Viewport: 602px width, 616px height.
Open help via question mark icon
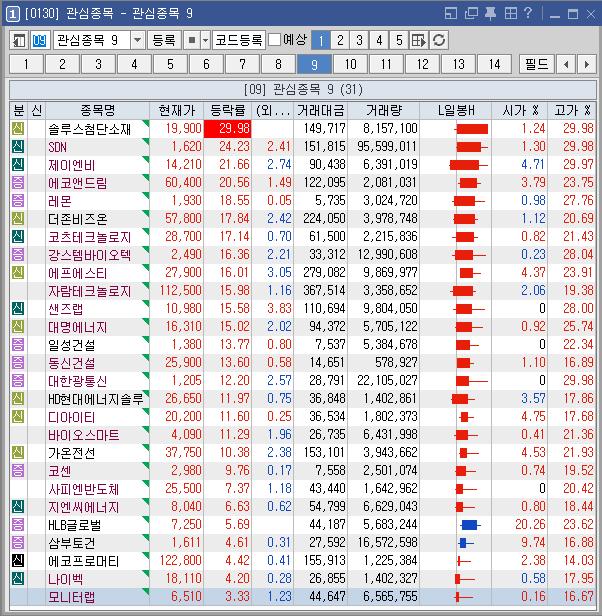pyautogui.click(x=528, y=13)
